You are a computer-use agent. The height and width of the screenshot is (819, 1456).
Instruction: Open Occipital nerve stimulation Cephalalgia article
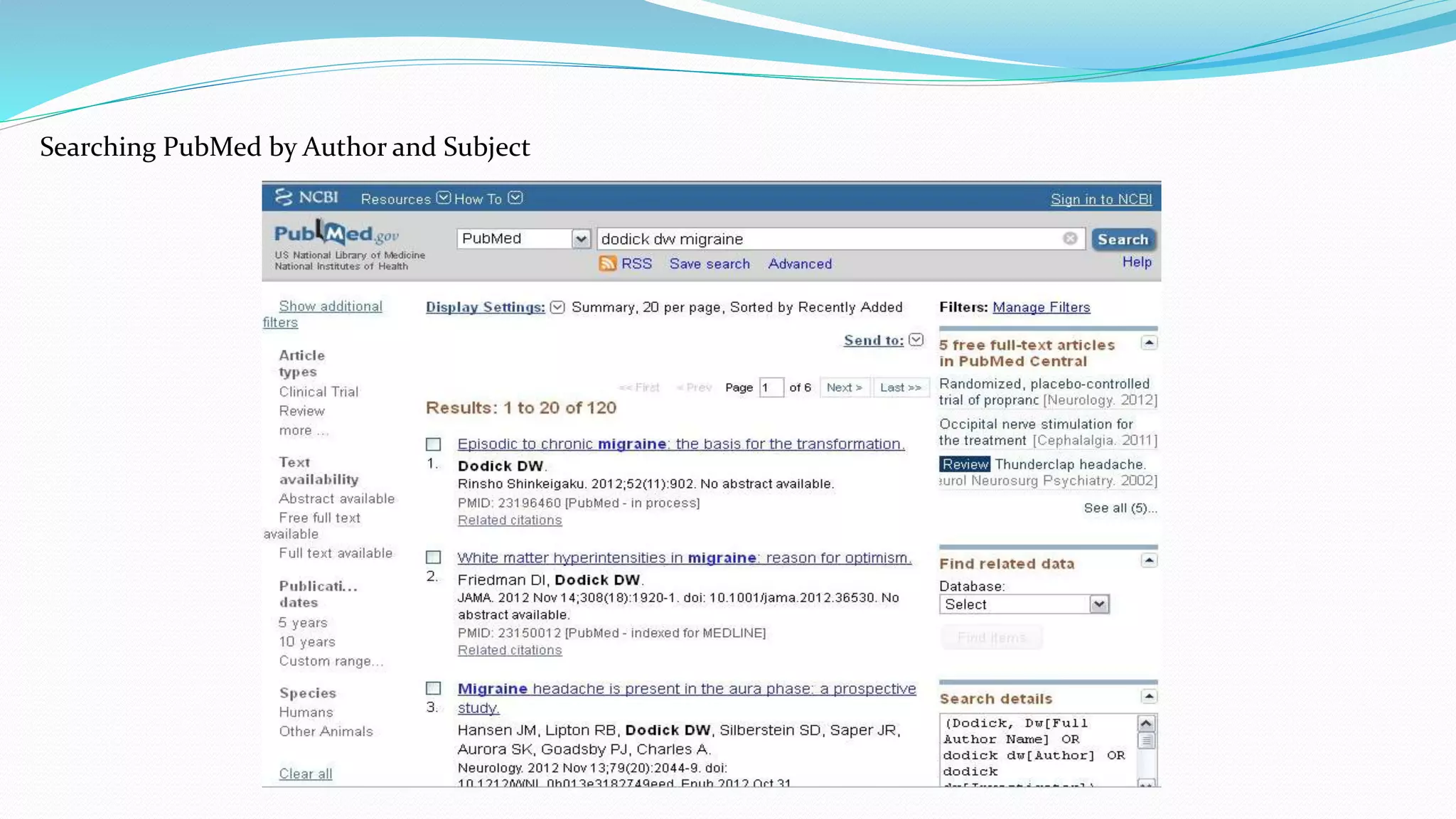[x=1048, y=432]
